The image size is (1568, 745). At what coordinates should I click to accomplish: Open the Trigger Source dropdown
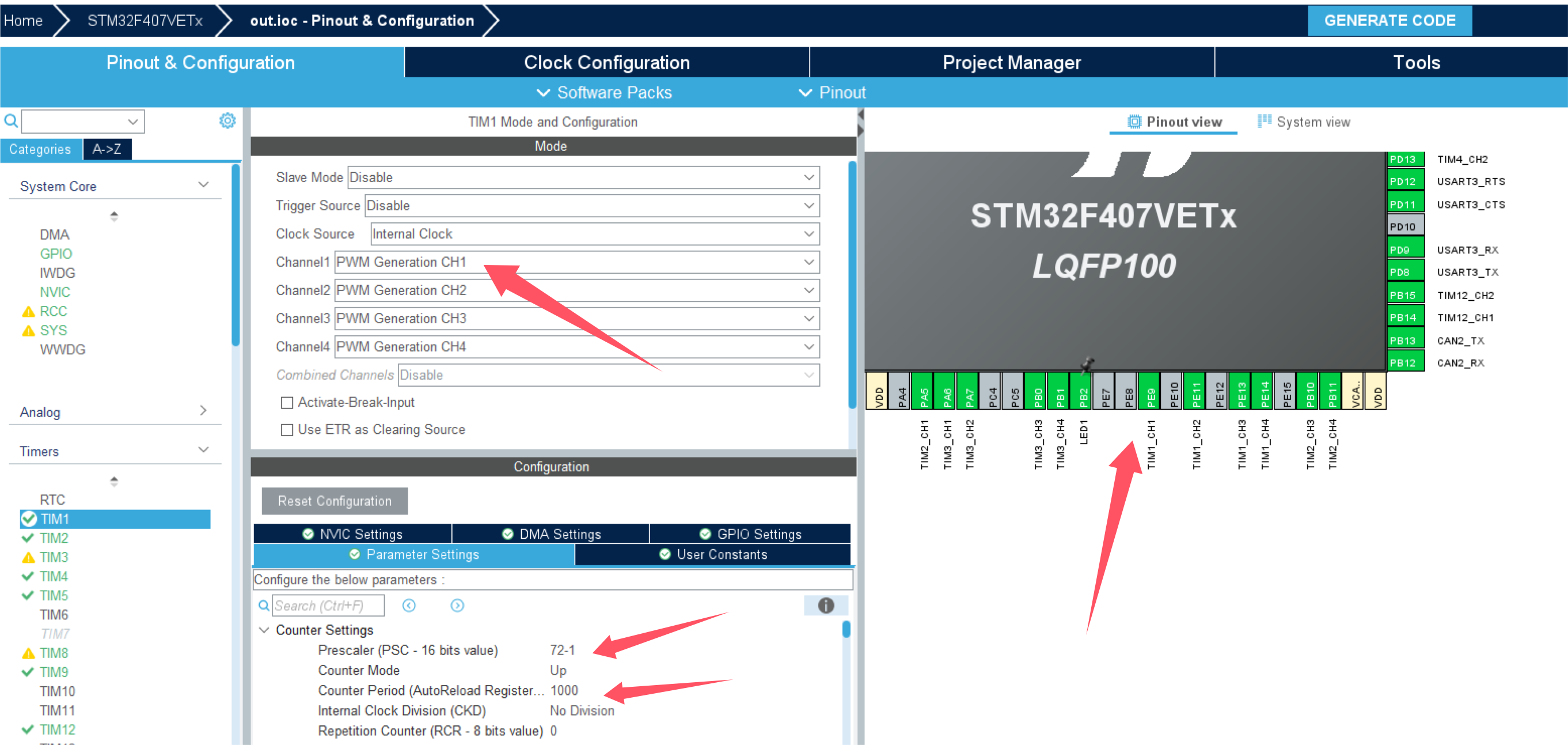tap(591, 206)
